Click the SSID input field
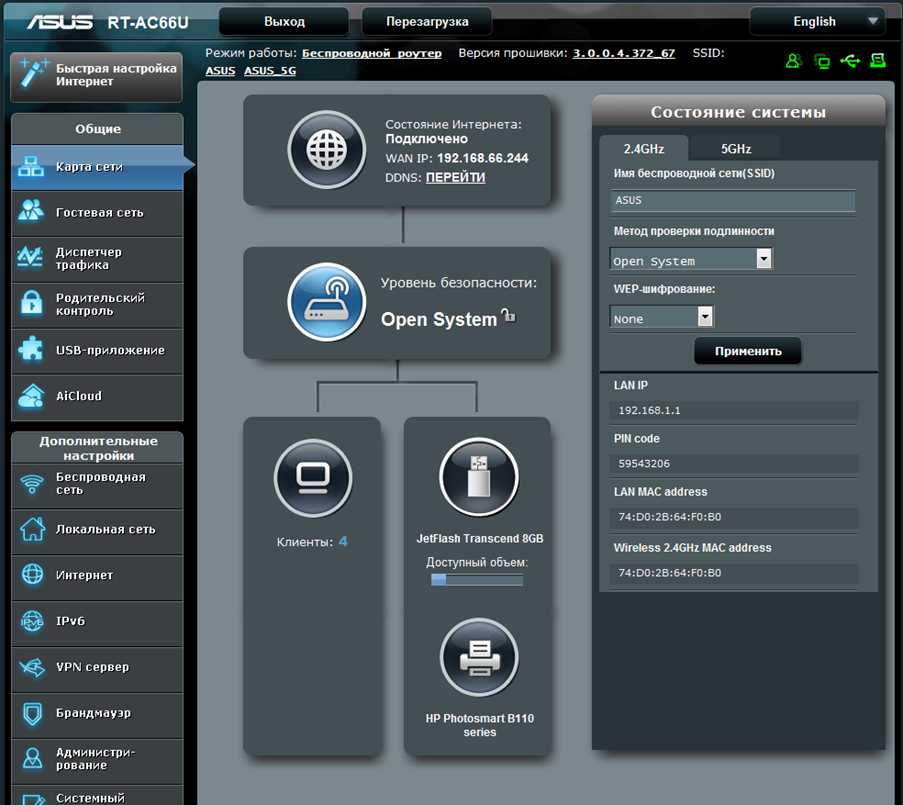Viewport: 903px width, 805px height. (x=733, y=200)
